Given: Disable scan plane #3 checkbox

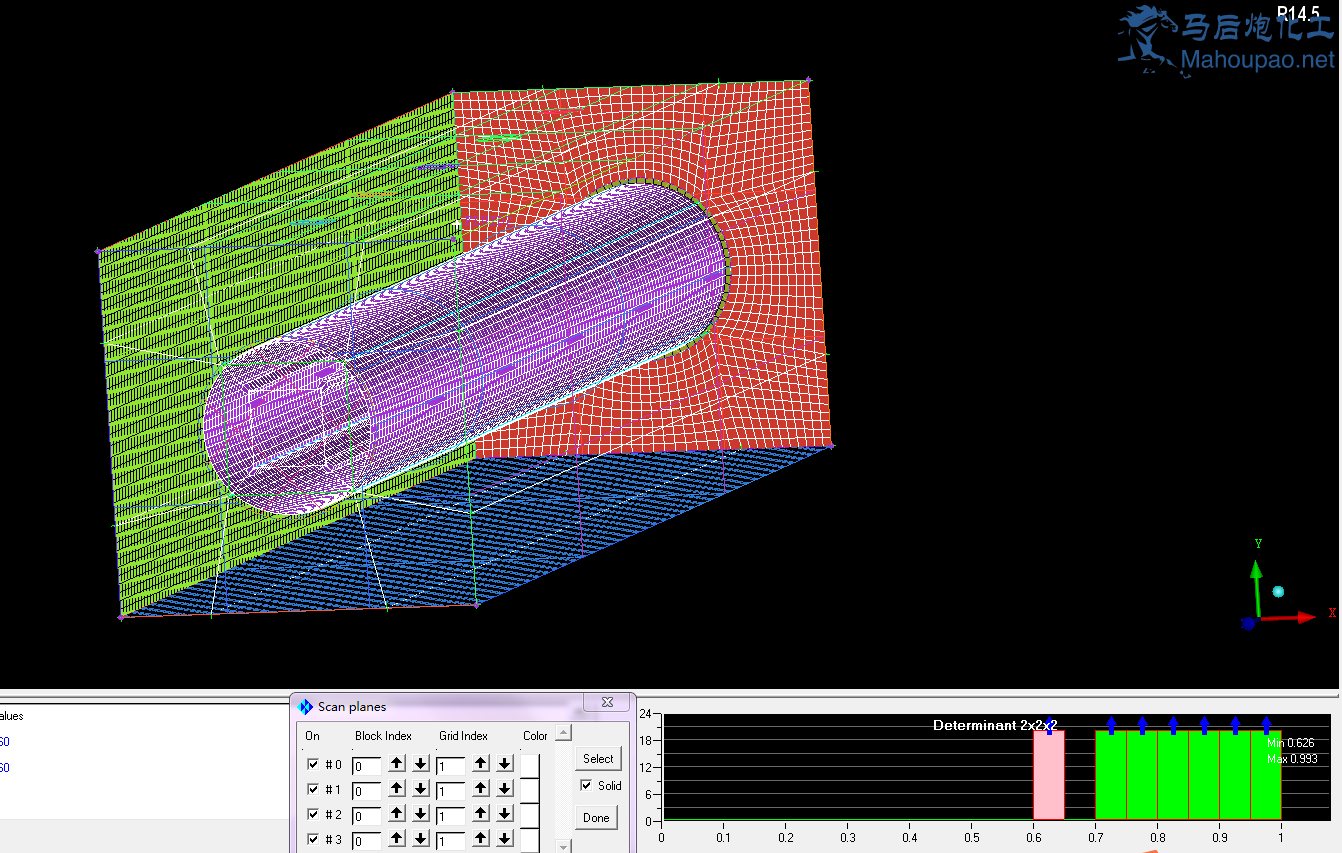Looking at the screenshot, I should click(x=313, y=839).
